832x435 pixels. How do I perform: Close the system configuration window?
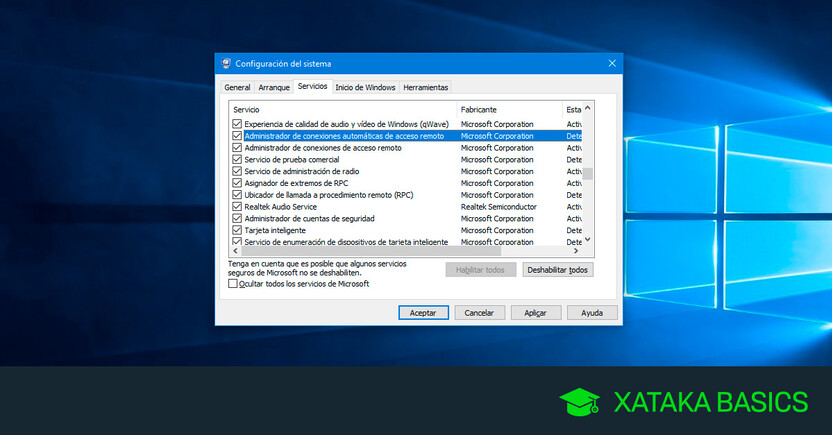point(611,63)
